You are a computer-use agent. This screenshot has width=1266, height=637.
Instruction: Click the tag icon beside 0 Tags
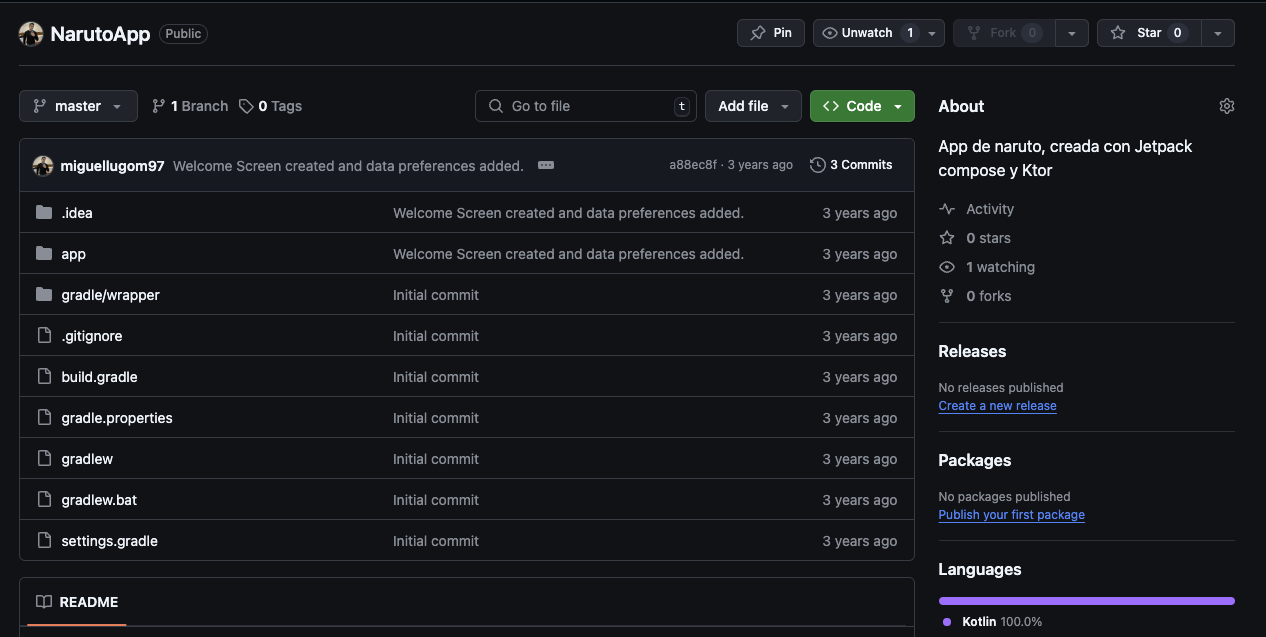pyautogui.click(x=246, y=106)
